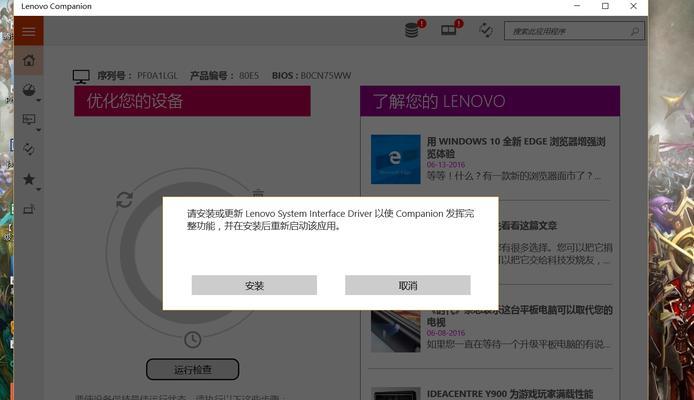Click the 运行检查 button
The width and height of the screenshot is (694, 400).
click(x=193, y=369)
